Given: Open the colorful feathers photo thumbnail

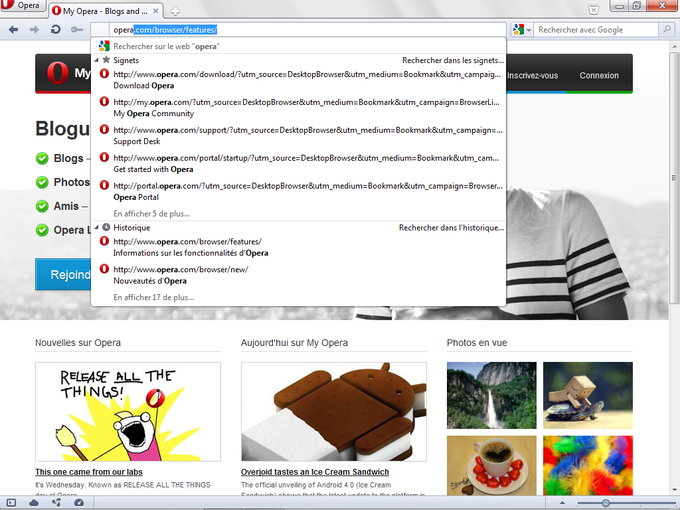Looking at the screenshot, I should click(588, 466).
